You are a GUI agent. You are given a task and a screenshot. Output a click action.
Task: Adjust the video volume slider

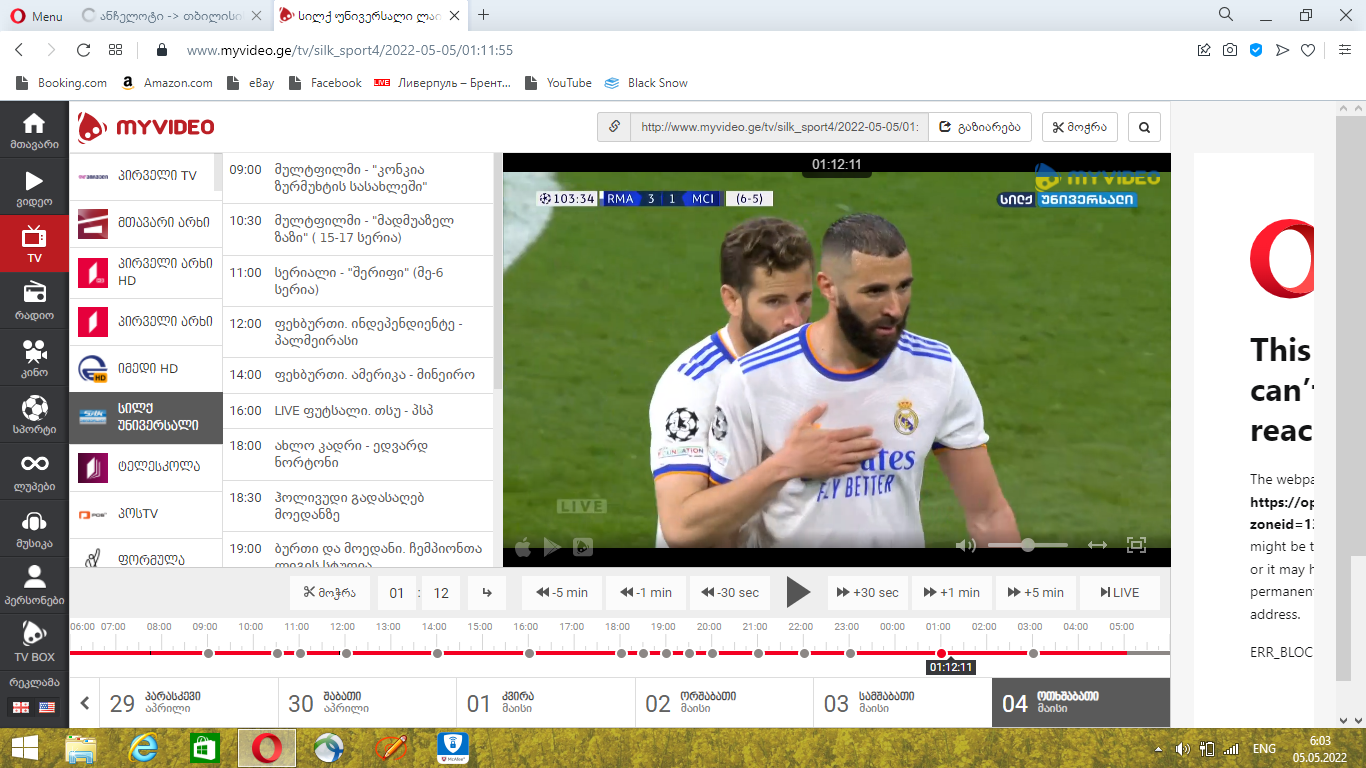tap(1028, 545)
